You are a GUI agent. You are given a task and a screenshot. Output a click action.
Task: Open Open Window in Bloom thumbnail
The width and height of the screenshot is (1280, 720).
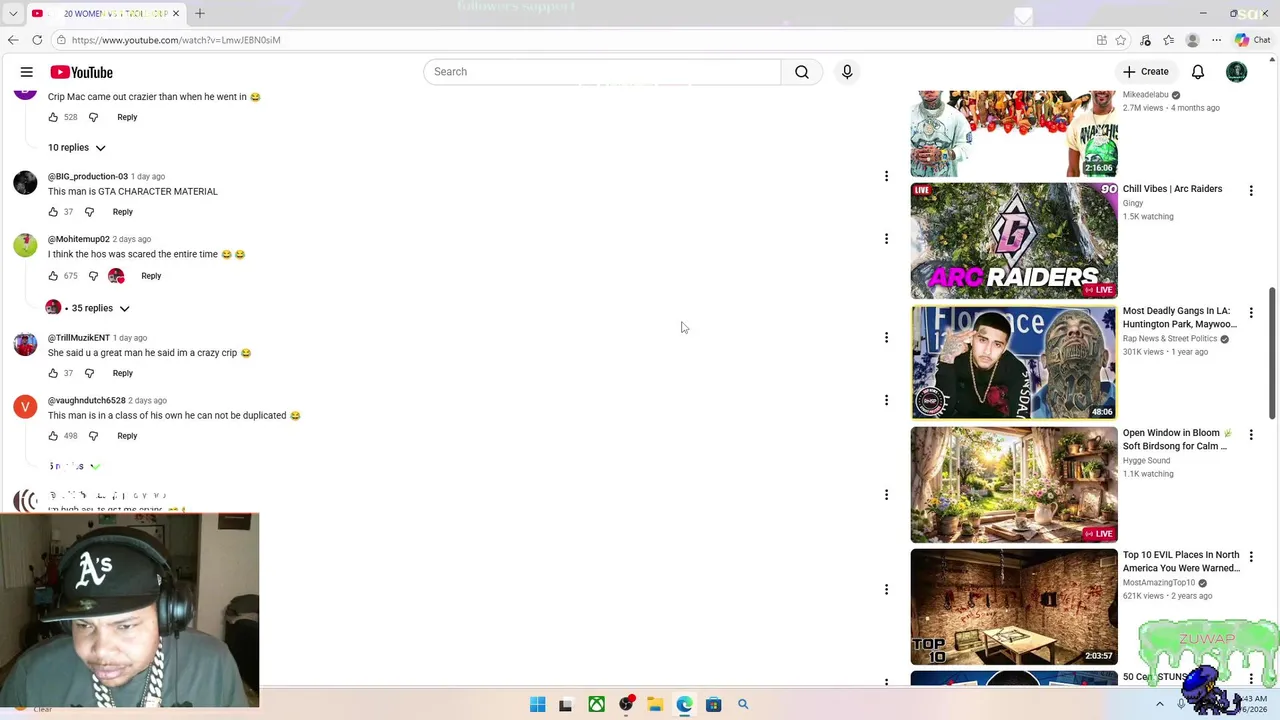[x=1014, y=484]
